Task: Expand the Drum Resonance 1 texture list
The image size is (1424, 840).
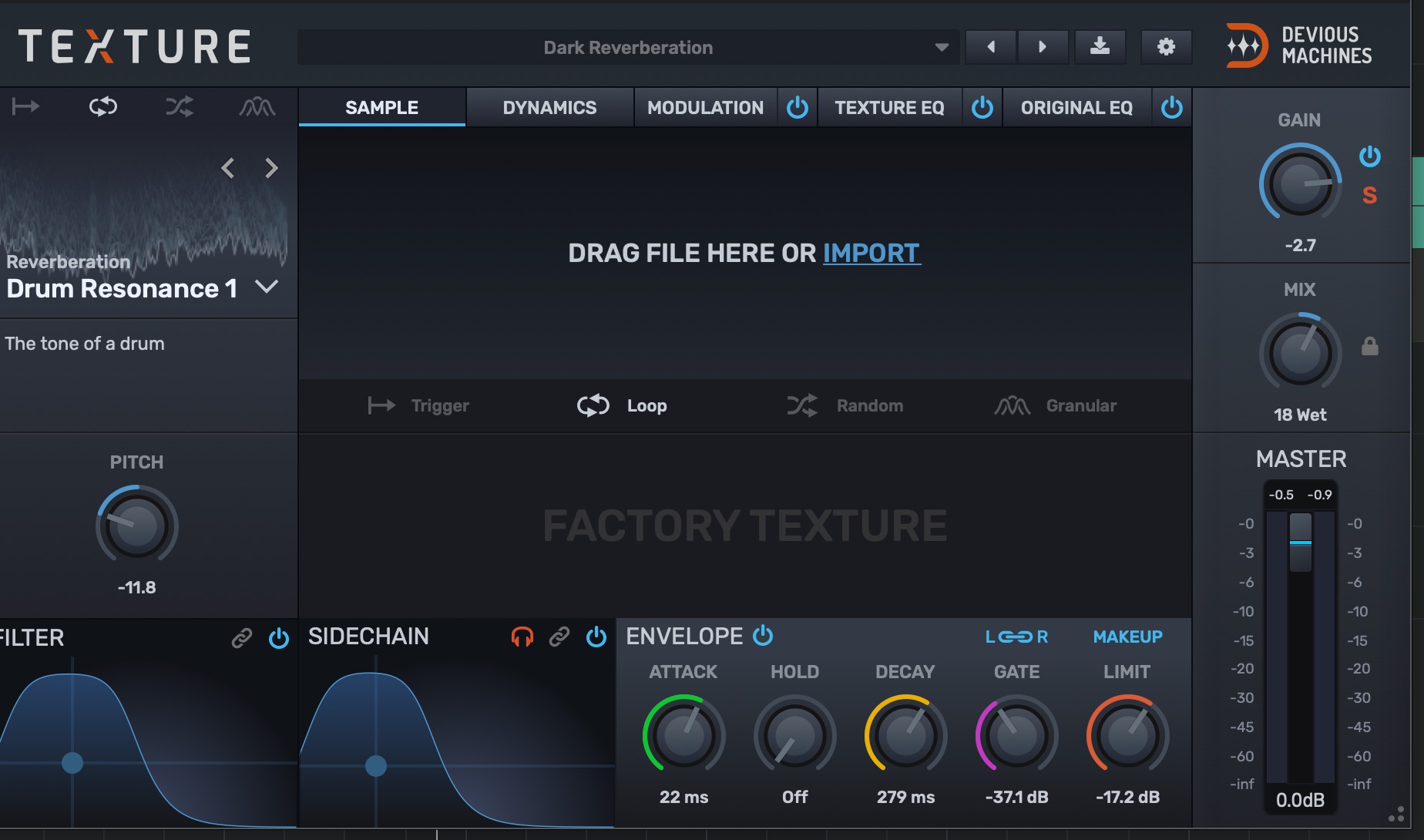Action: pyautogui.click(x=267, y=287)
